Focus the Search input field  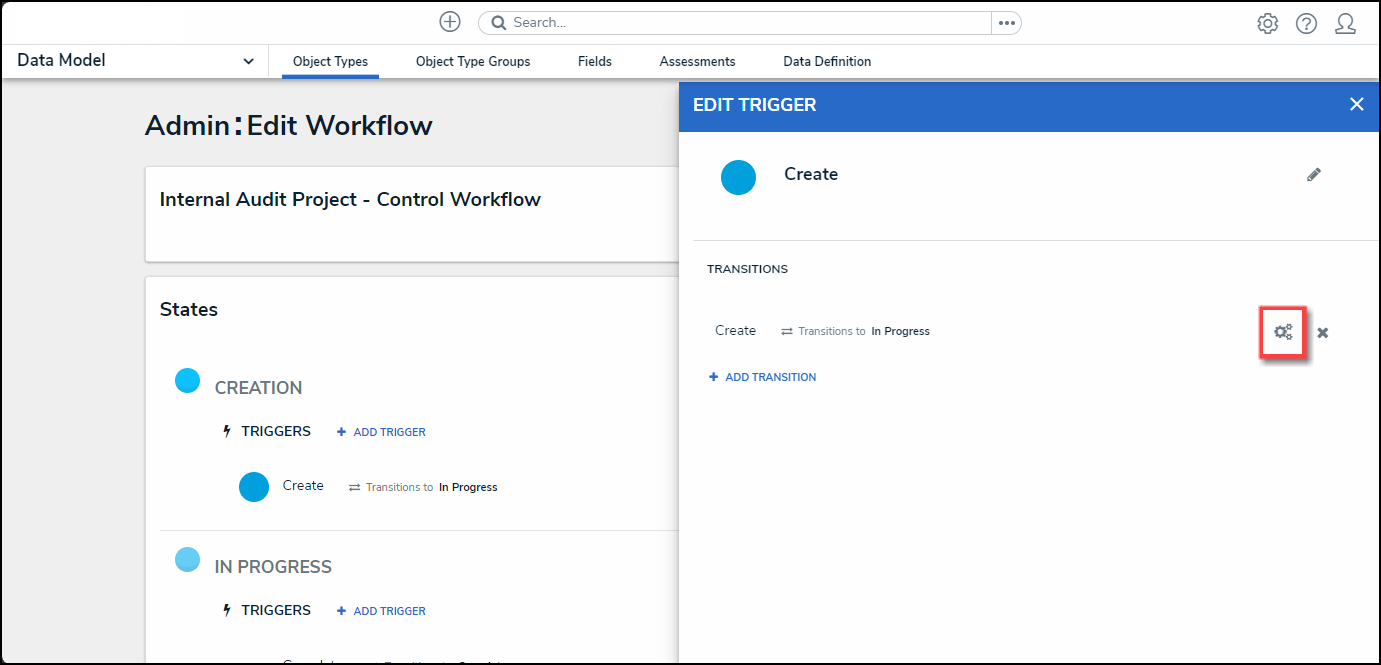click(740, 23)
